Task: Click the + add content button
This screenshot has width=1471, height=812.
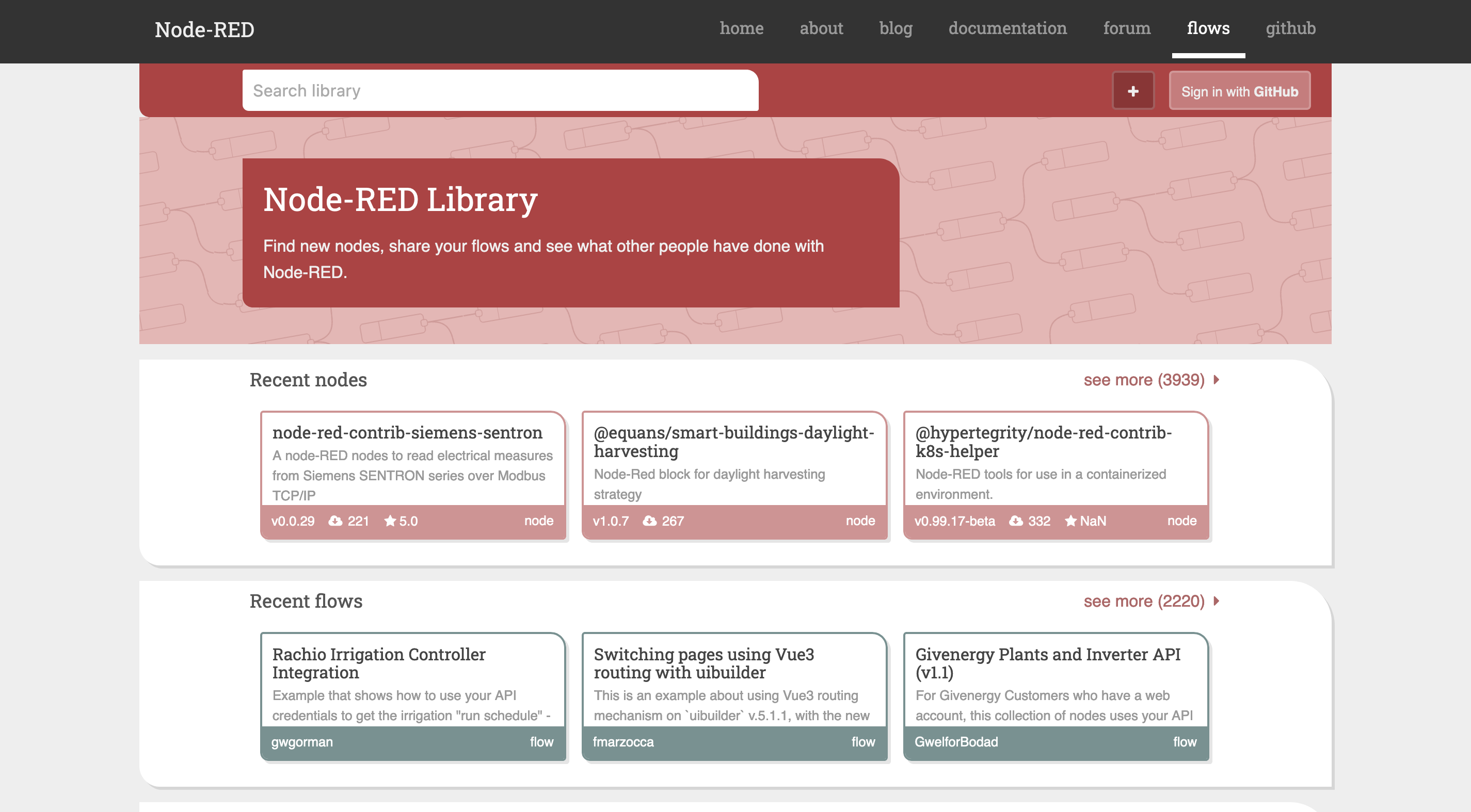Action: pos(1133,90)
